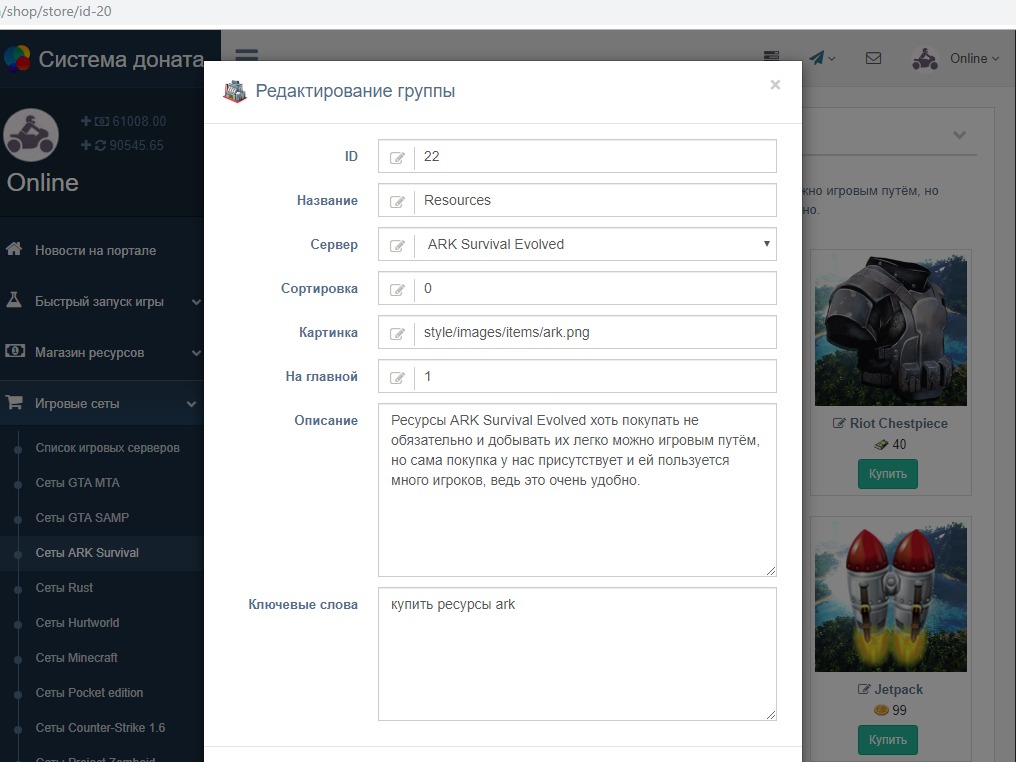Click into the Ключевые слова text area
1016x762 pixels.
pos(577,654)
